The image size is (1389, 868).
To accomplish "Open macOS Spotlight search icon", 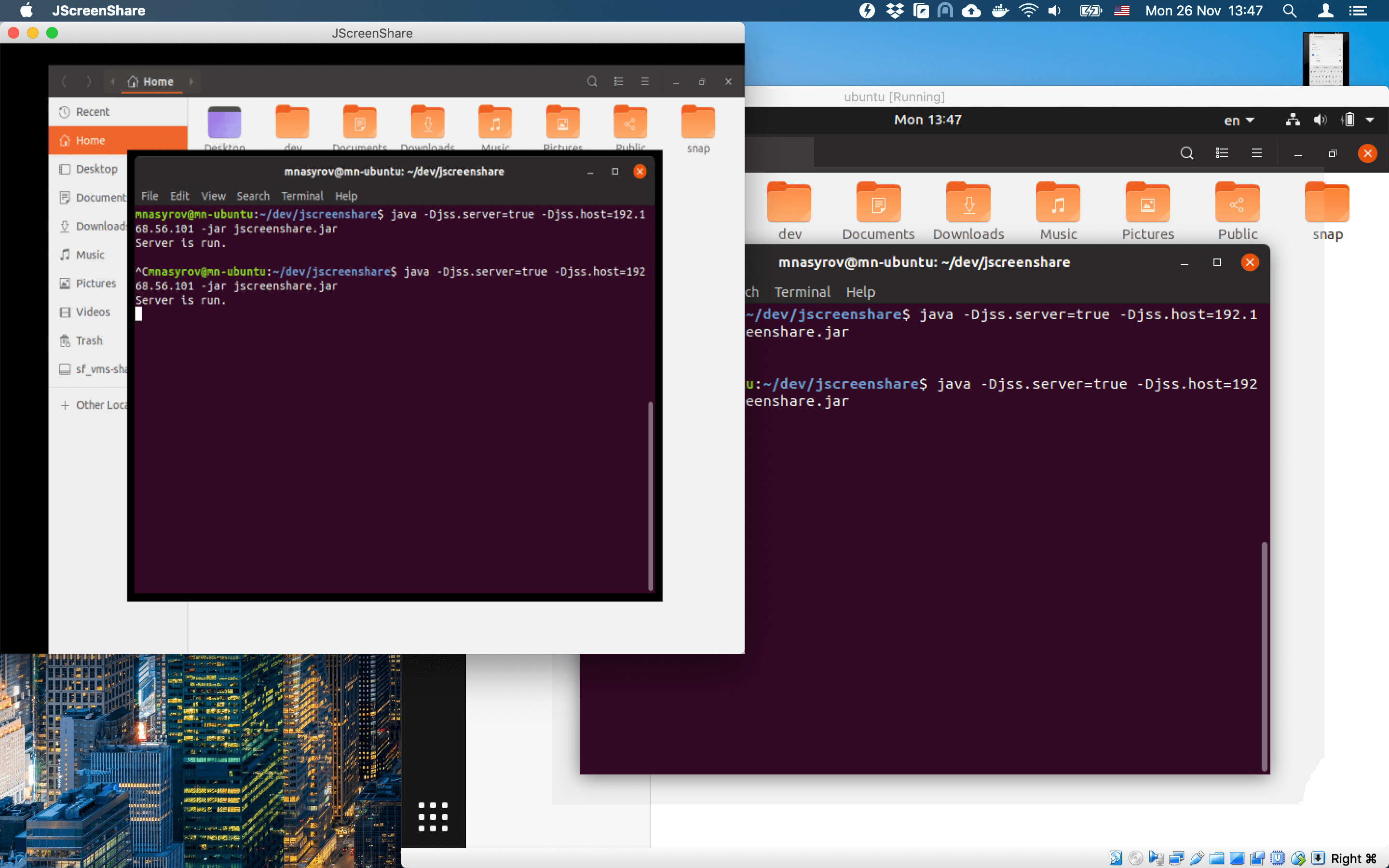I will (x=1289, y=11).
